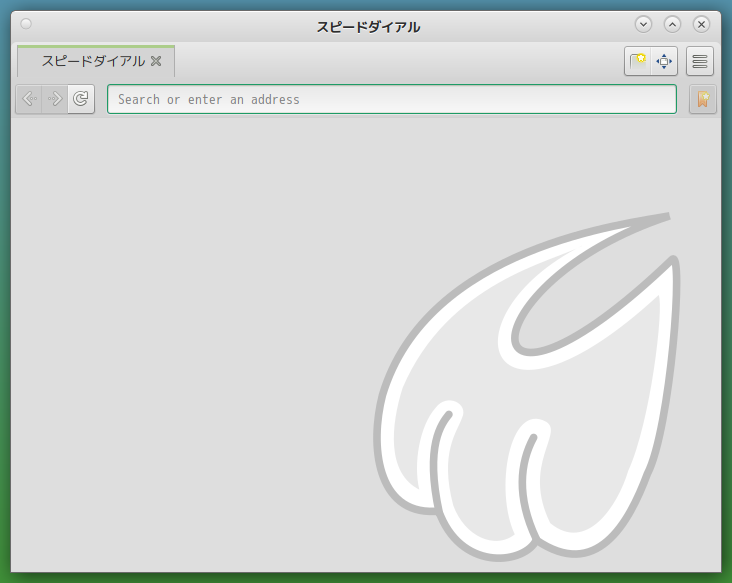
Task: Minimize window with the down chevron button
Action: pyautogui.click(x=643, y=24)
